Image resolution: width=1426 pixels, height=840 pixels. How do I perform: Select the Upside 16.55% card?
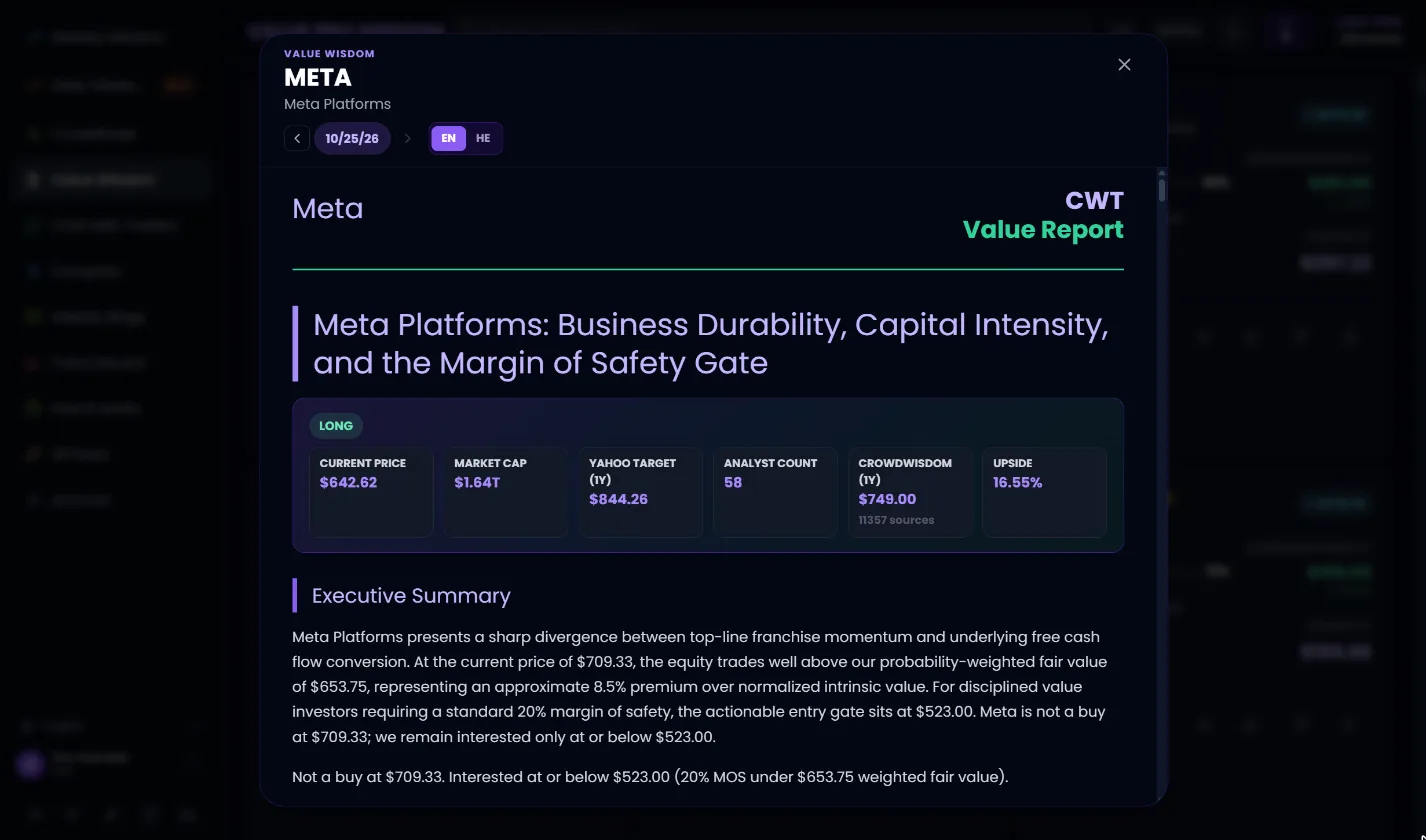[x=1044, y=492]
